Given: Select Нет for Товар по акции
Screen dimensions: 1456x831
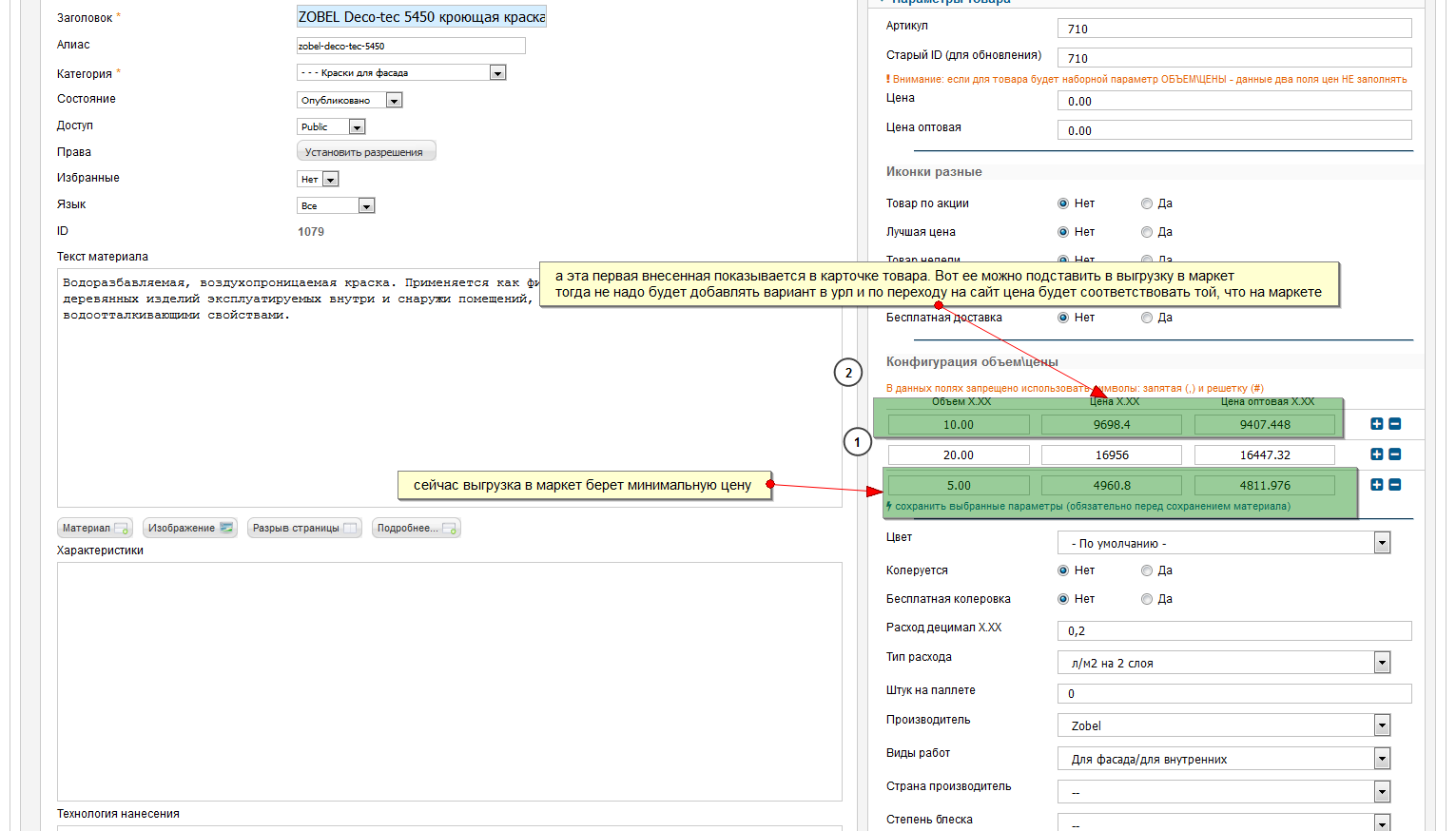Looking at the screenshot, I should click(1063, 203).
